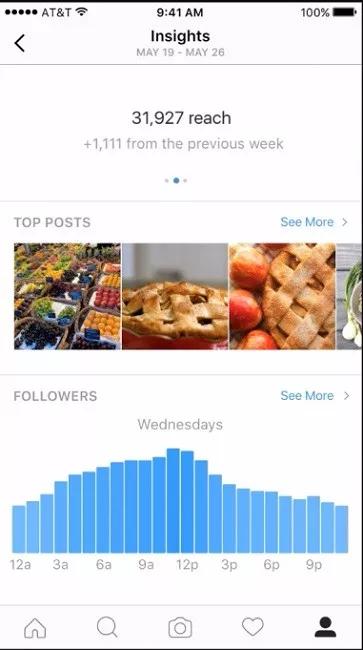Select the middle page indicator dot
363x650 pixels.
(176, 180)
